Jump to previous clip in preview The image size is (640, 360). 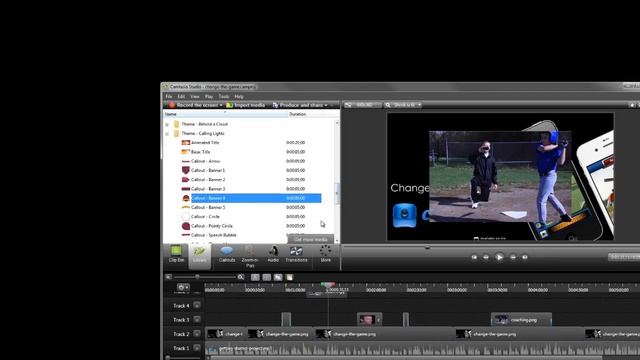pos(474,257)
